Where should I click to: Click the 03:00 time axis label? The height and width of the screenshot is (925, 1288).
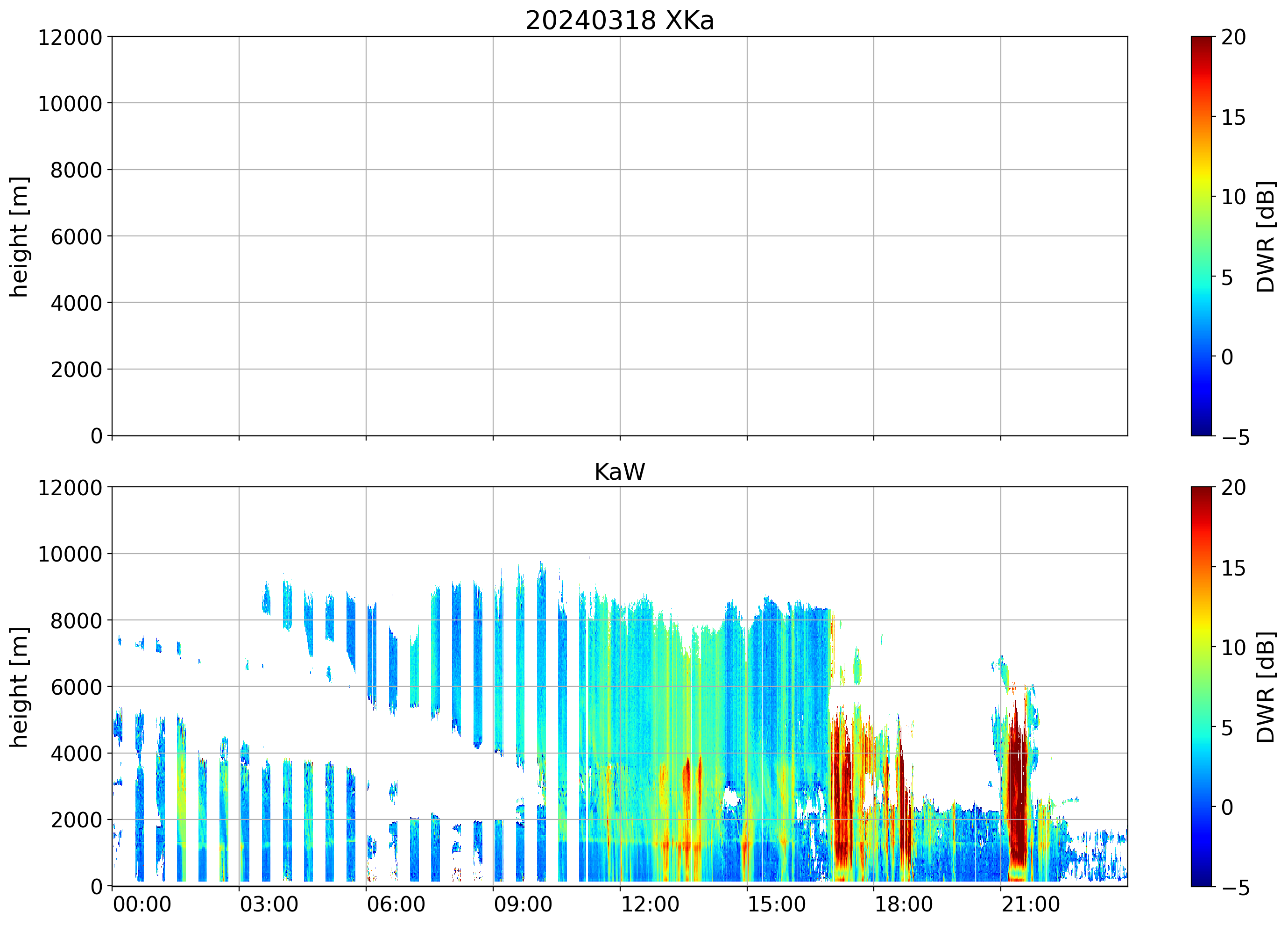pyautogui.click(x=269, y=904)
